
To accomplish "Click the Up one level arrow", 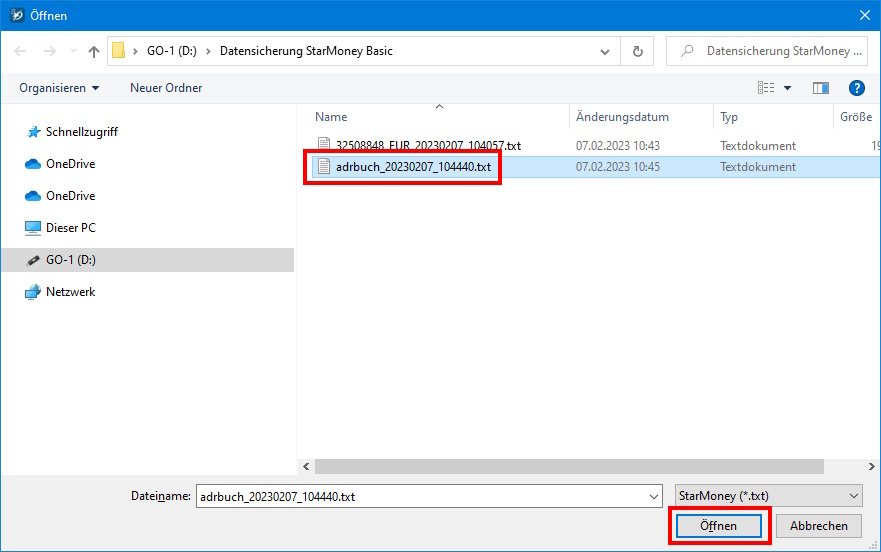I will (x=94, y=51).
